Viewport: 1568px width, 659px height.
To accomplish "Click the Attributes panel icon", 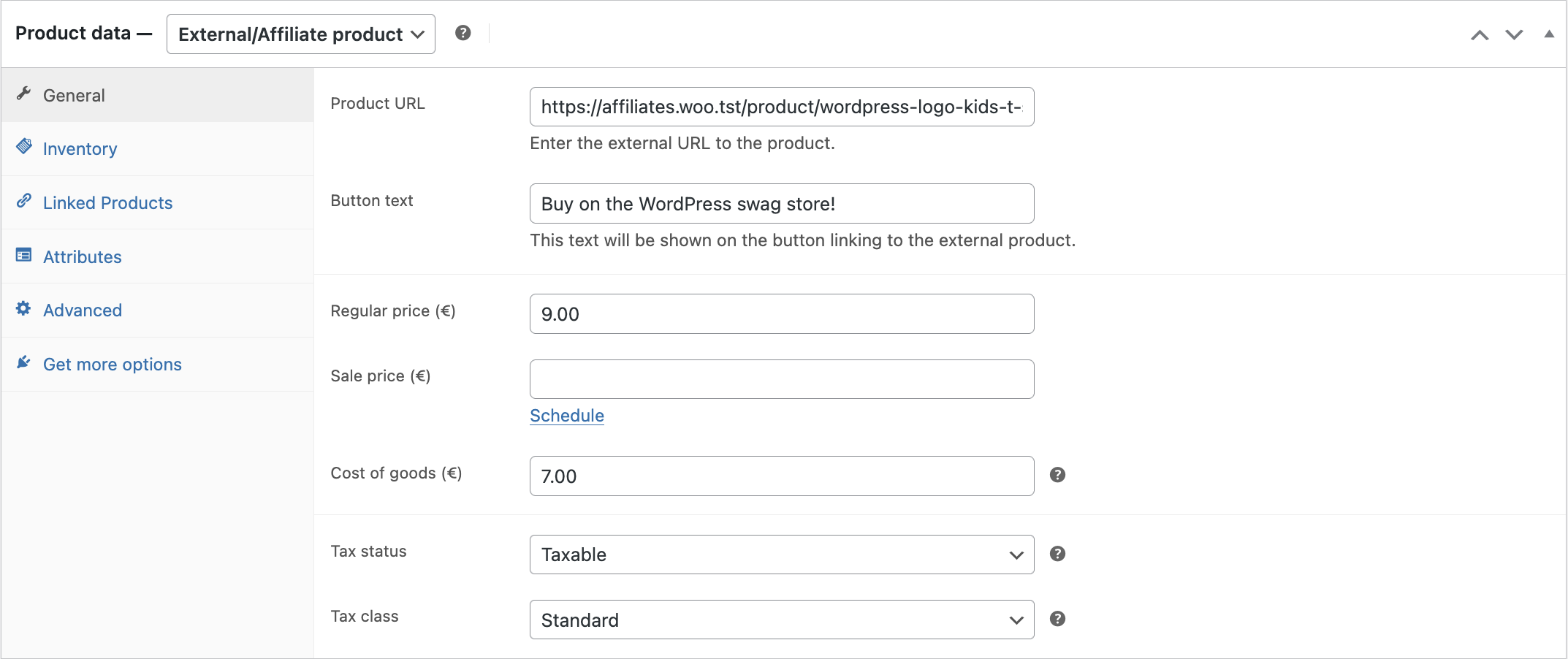I will pos(23,254).
